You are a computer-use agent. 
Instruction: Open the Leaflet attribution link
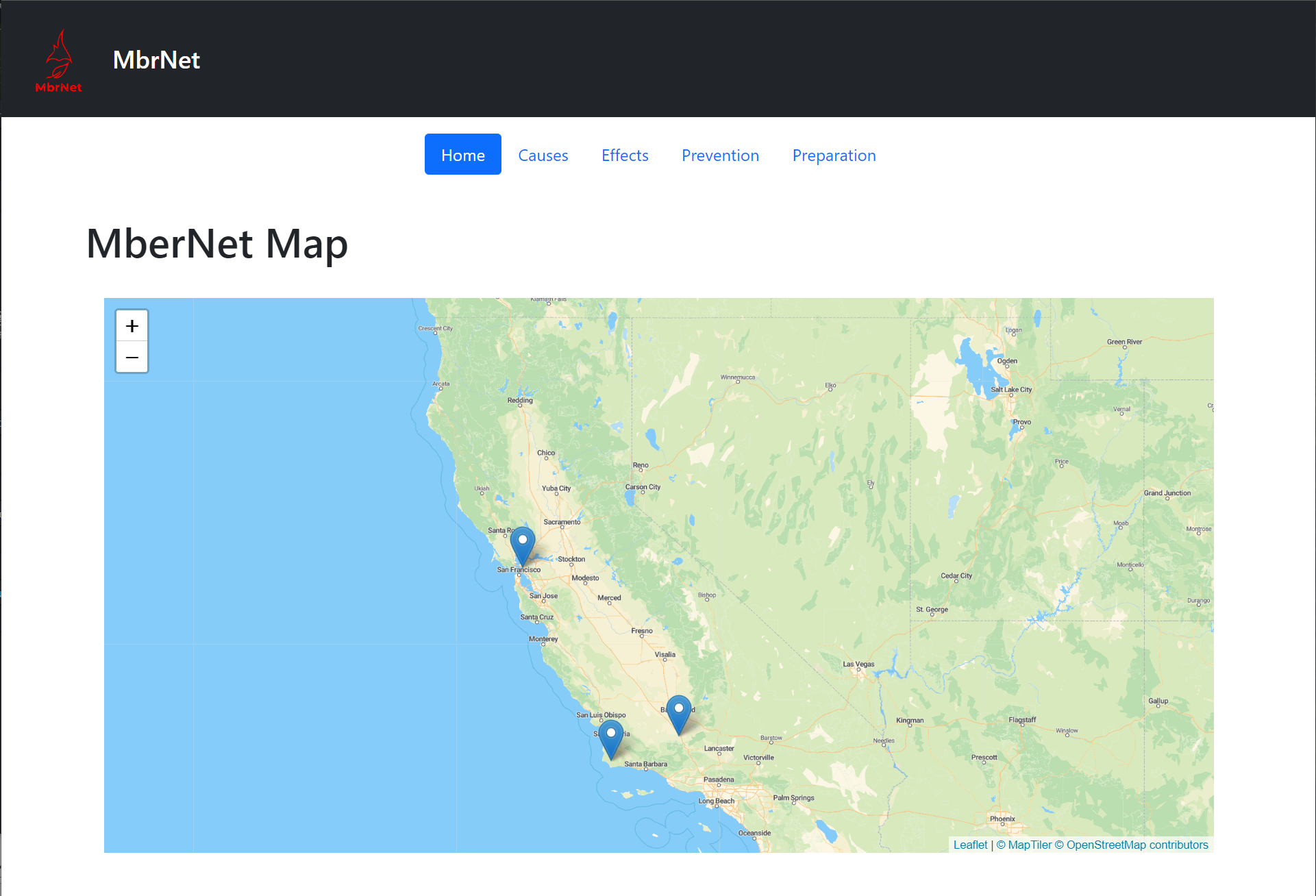tap(970, 845)
